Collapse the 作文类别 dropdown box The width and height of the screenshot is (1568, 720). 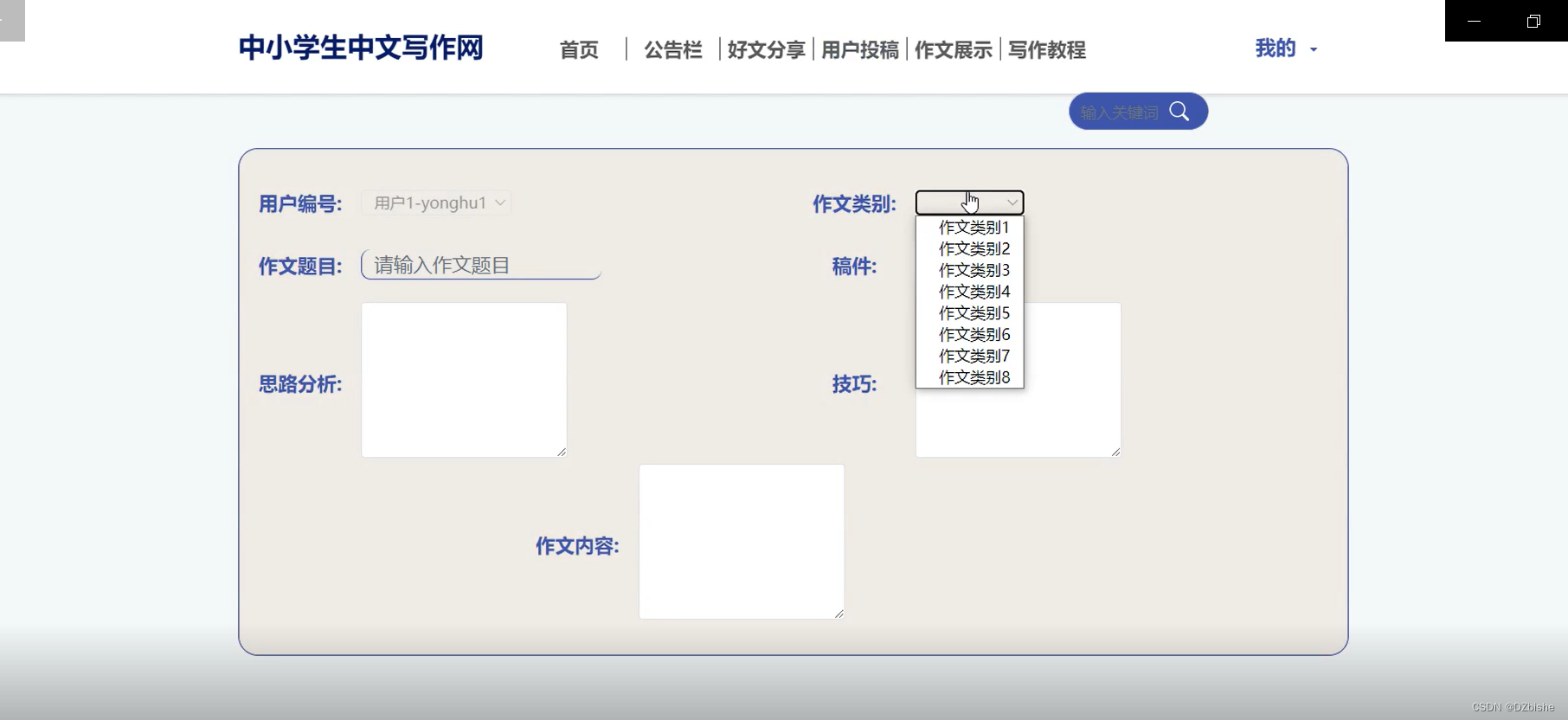click(x=969, y=202)
